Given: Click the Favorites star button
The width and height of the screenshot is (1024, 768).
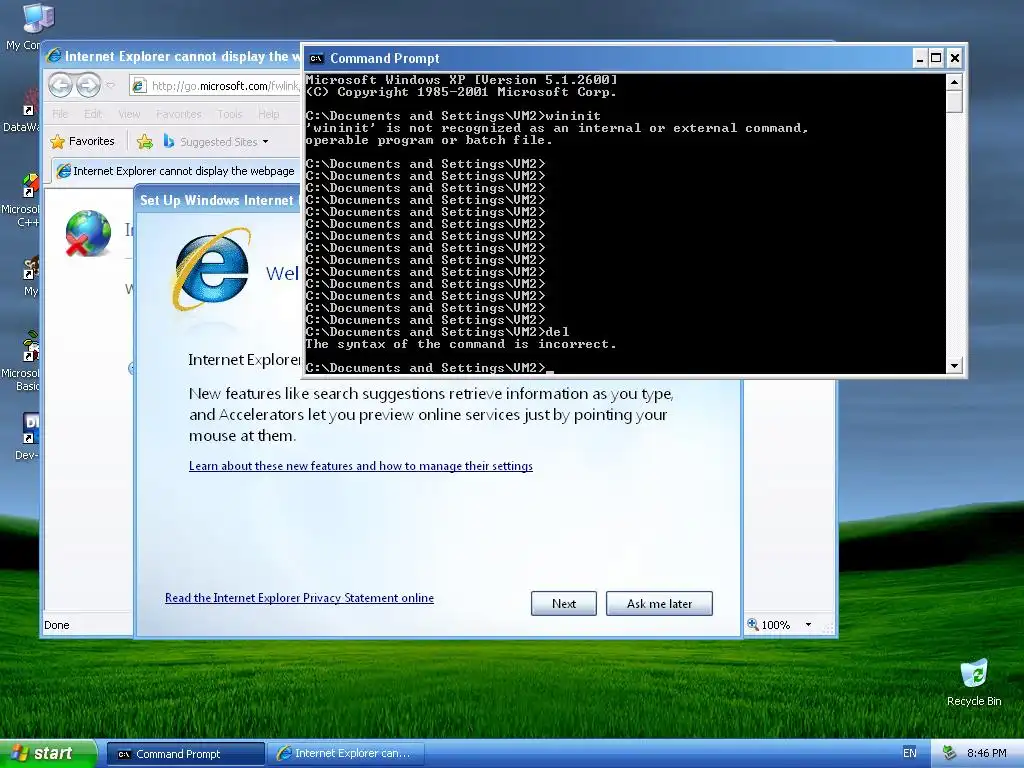Looking at the screenshot, I should (82, 141).
